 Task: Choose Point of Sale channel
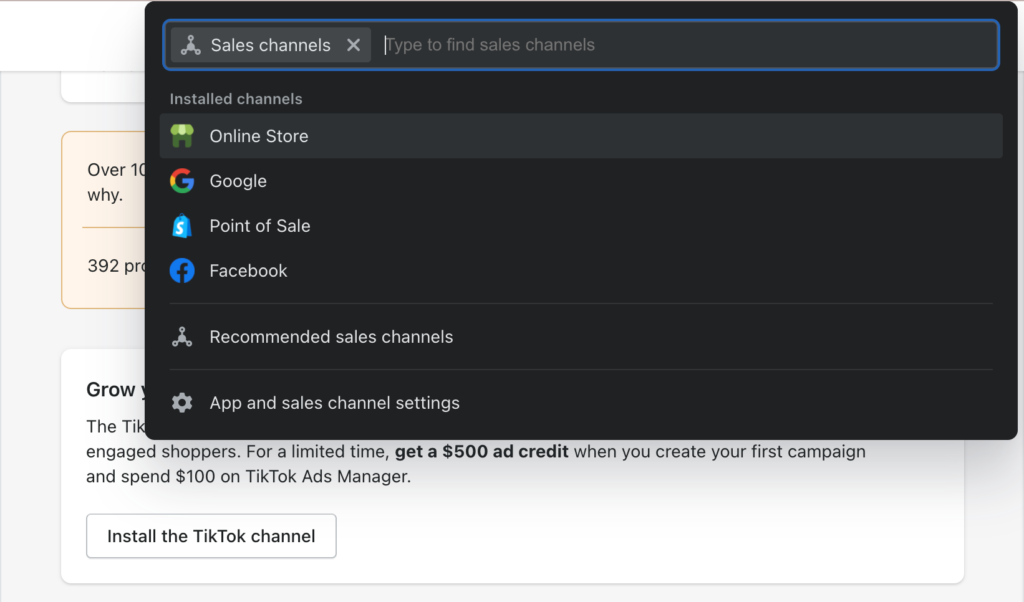pos(260,226)
